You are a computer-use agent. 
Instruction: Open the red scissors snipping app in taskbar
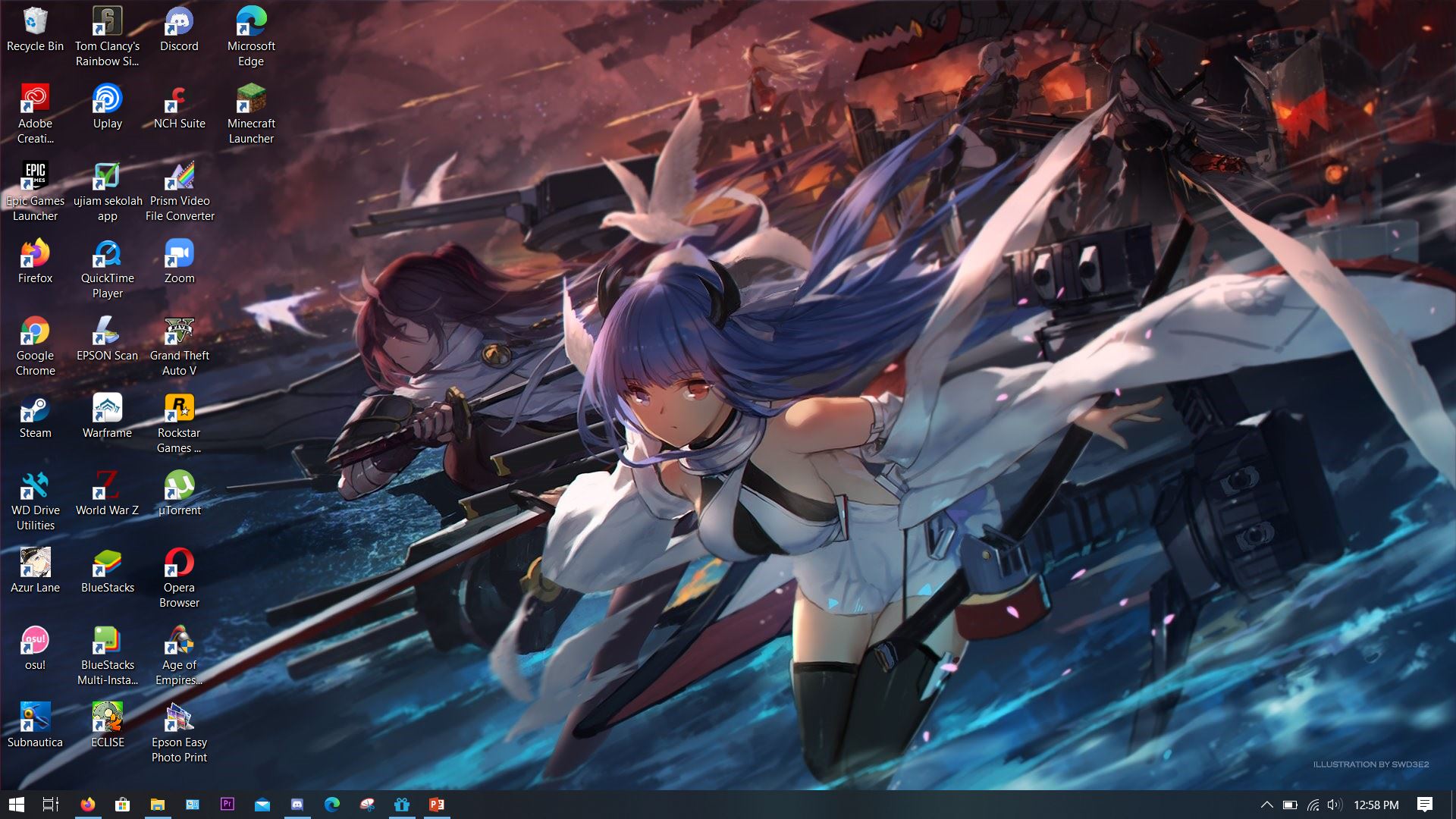coord(367,805)
